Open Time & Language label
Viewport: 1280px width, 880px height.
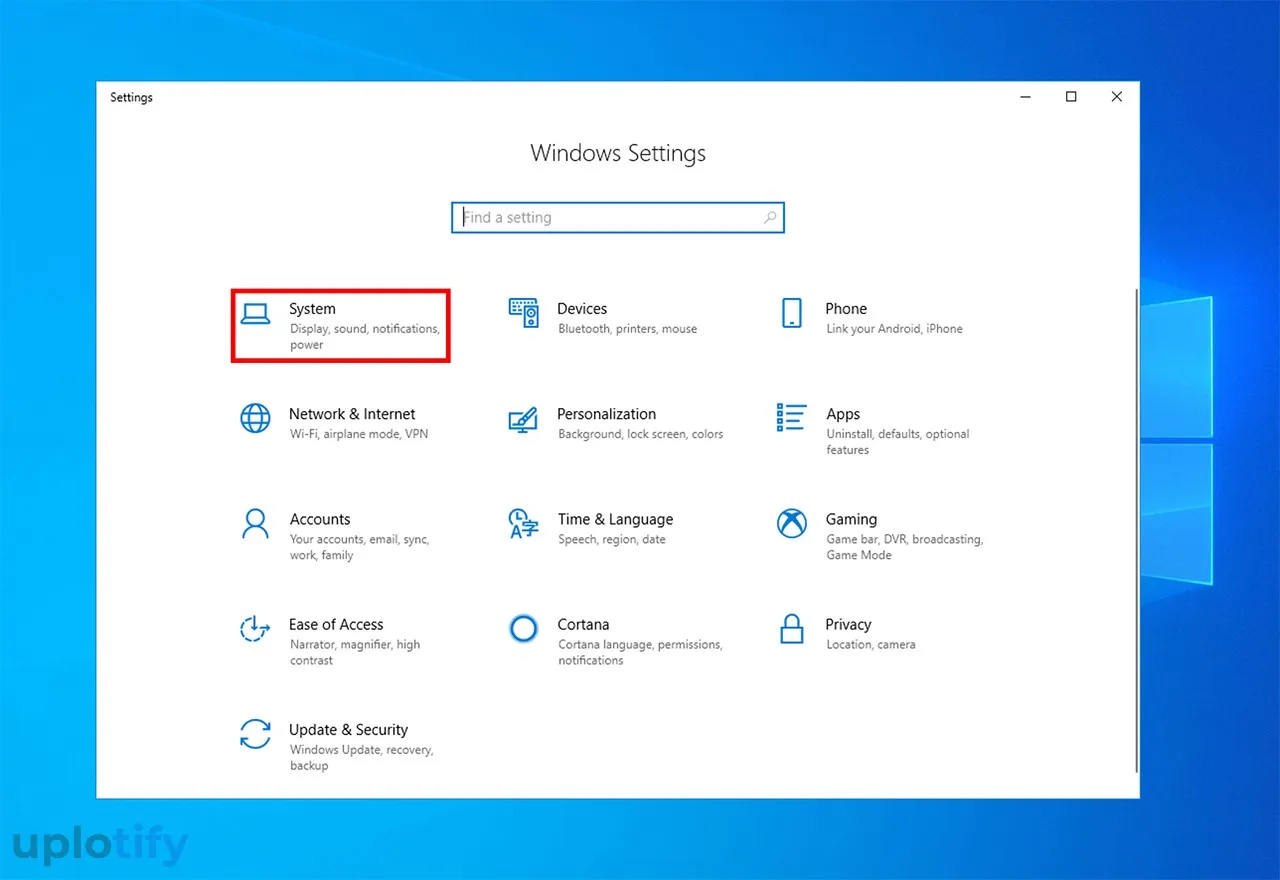point(615,519)
